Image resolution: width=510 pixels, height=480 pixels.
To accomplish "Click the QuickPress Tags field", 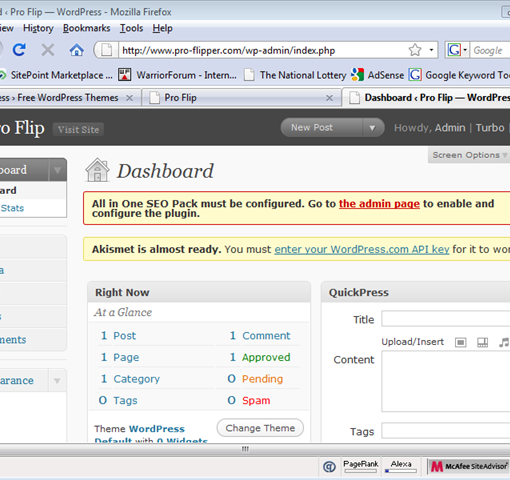I will pyautogui.click(x=446, y=431).
